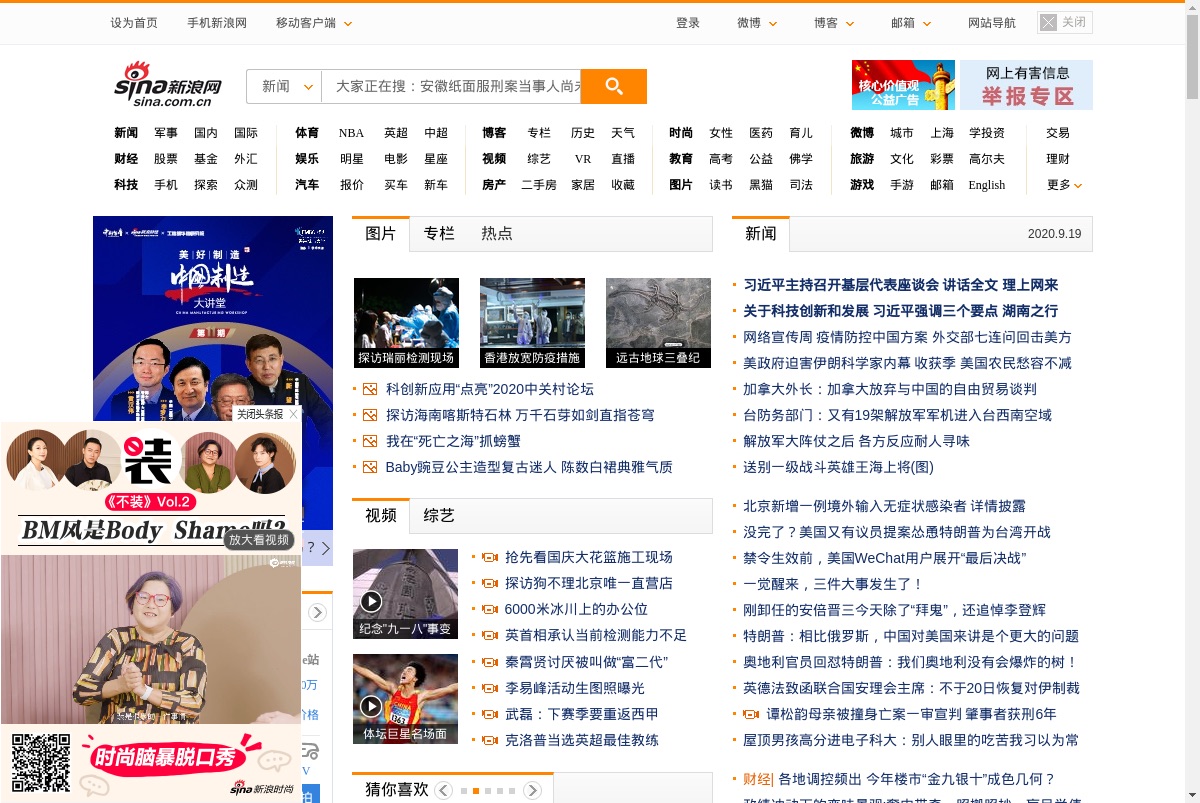Click the QR code in the floating ad

[x=42, y=764]
